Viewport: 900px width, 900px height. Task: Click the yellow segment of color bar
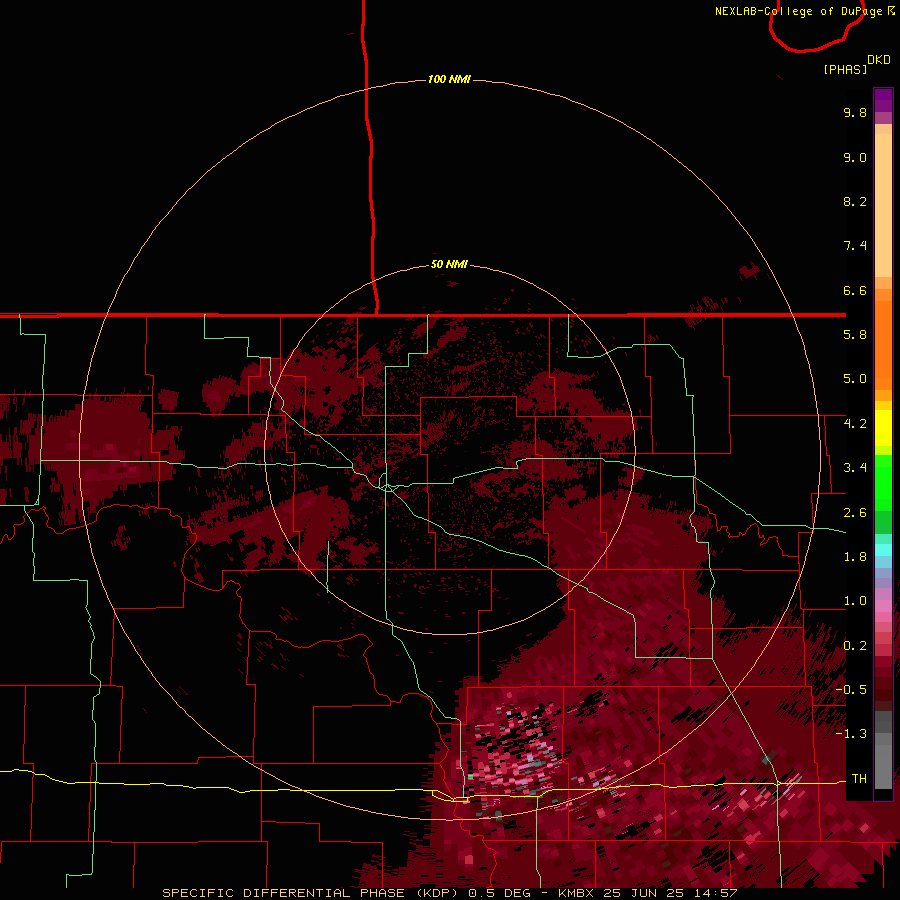(883, 428)
